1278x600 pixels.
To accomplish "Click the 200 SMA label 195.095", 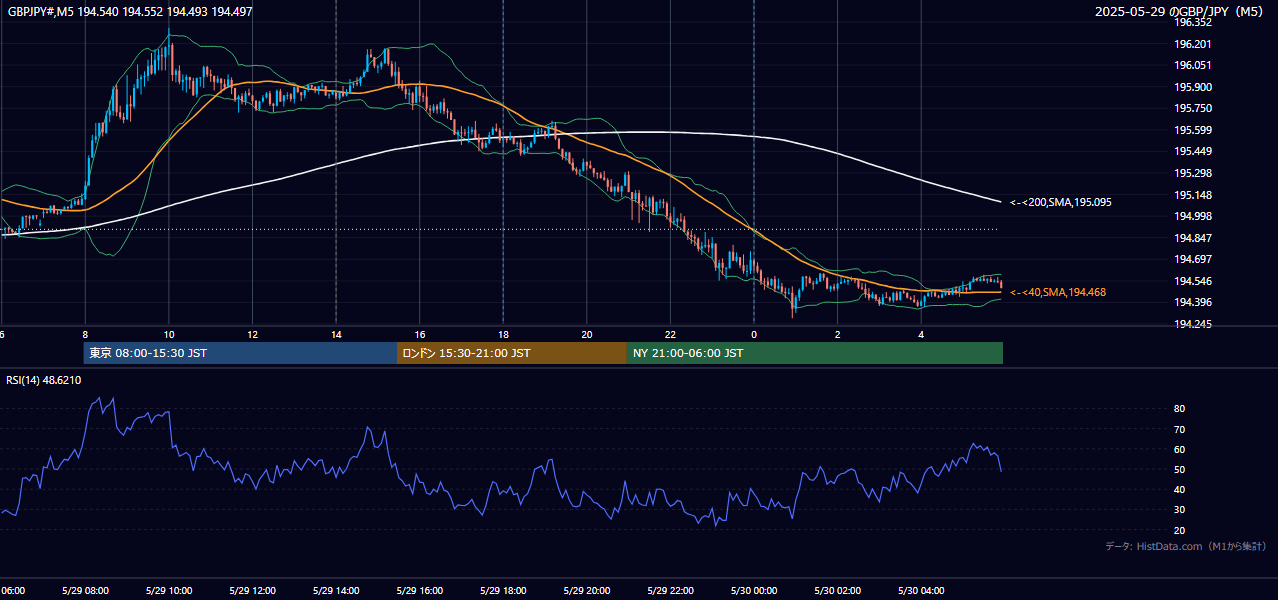I will pos(1061,202).
